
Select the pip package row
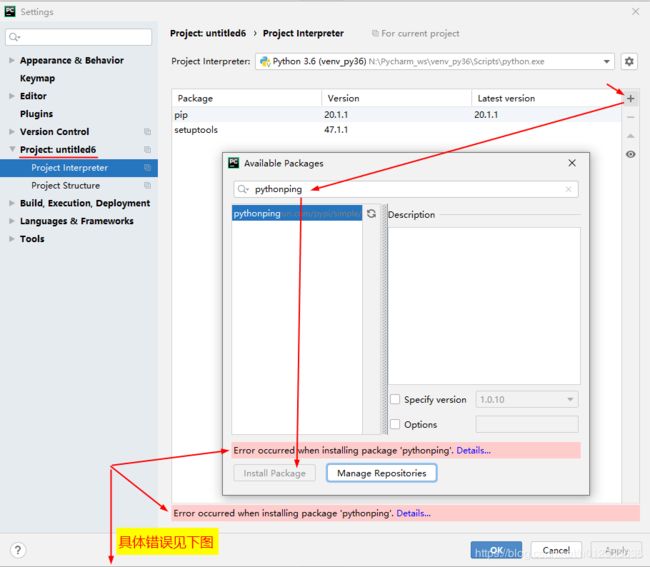(396, 115)
